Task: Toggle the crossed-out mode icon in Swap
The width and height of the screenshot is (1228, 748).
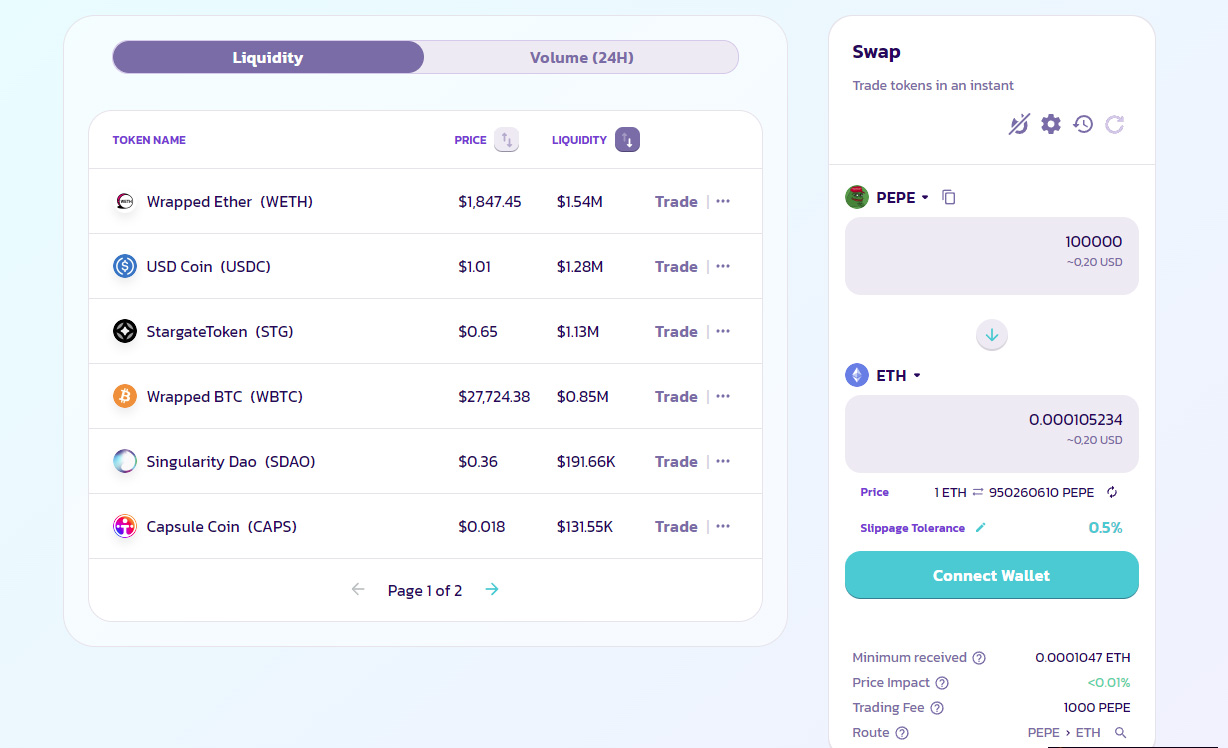Action: [1018, 124]
